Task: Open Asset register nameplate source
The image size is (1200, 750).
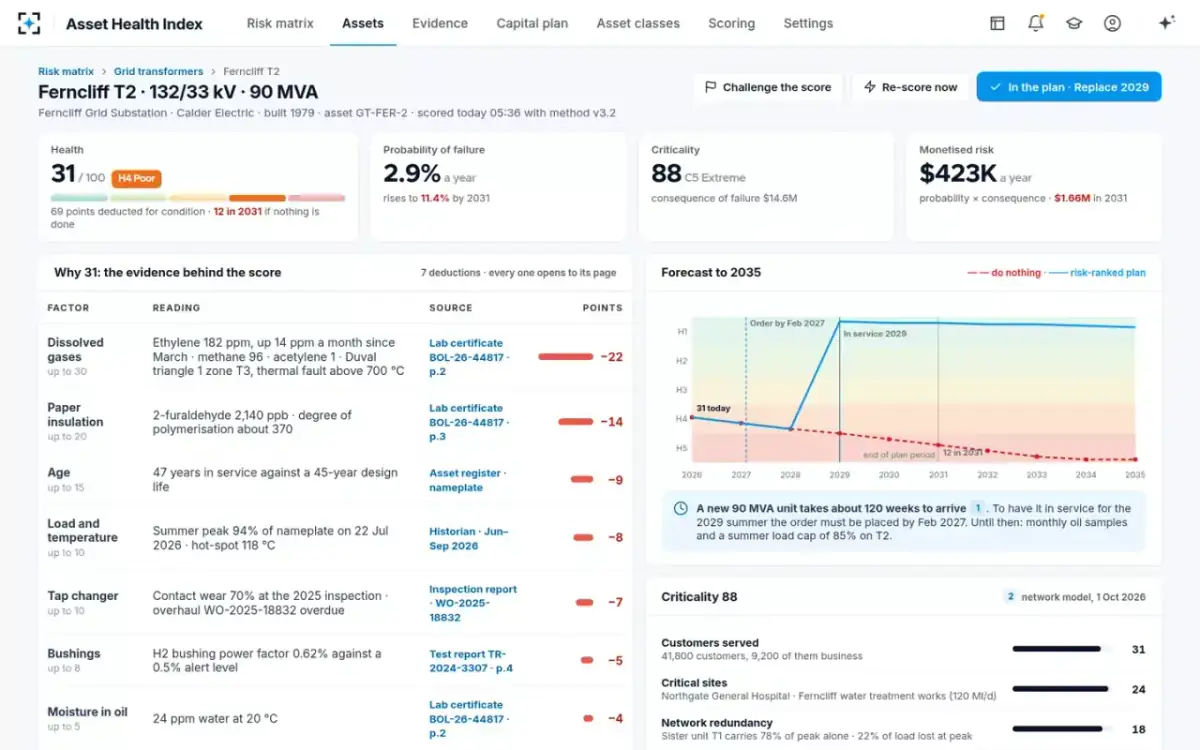Action: point(468,480)
